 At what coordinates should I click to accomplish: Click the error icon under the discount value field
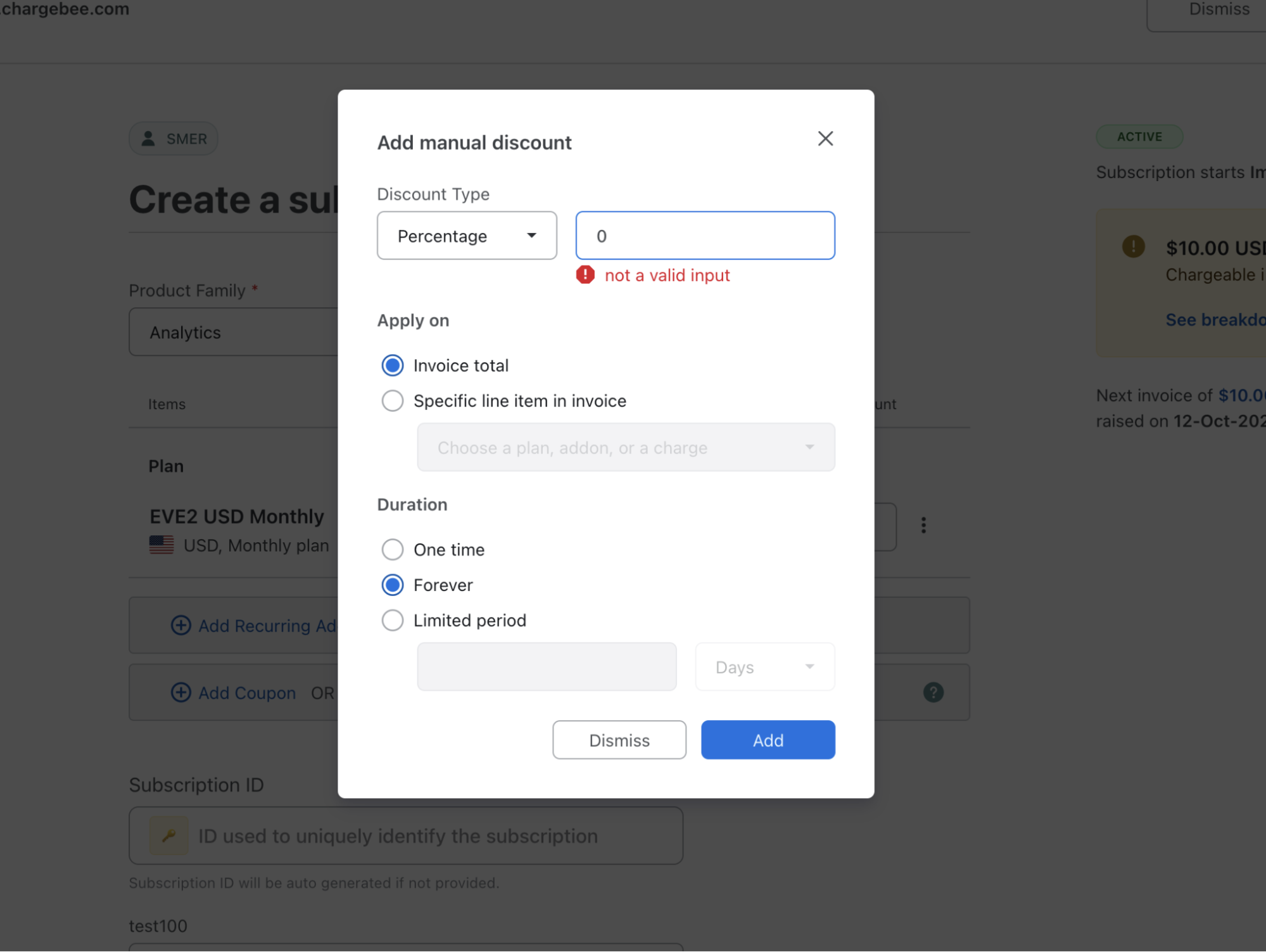[x=585, y=275]
